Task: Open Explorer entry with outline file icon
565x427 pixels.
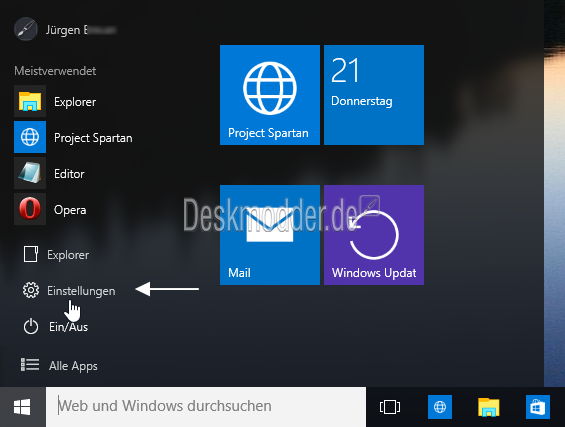Action: pyautogui.click(x=56, y=255)
